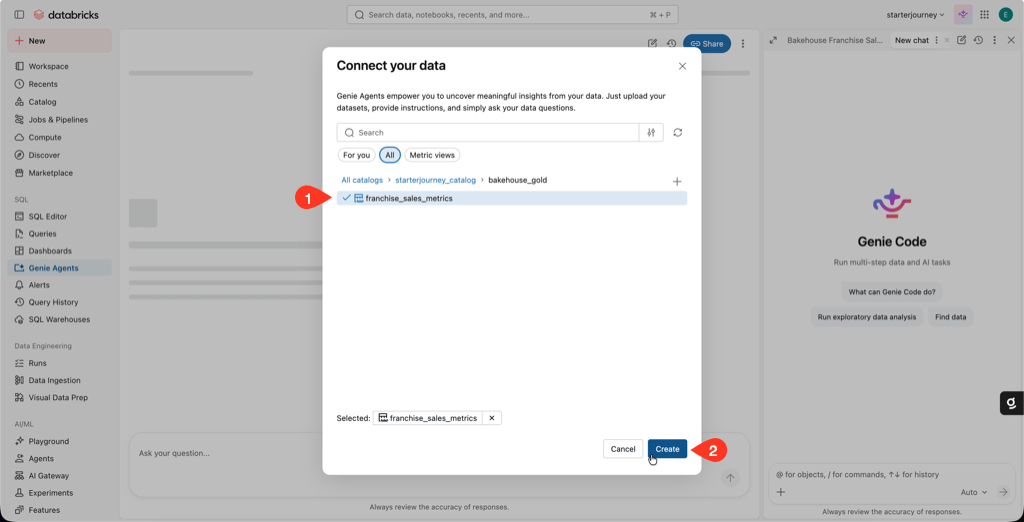Close the Genie Code side panel
Image resolution: width=1024 pixels, height=522 pixels.
pyautogui.click(x=1011, y=40)
